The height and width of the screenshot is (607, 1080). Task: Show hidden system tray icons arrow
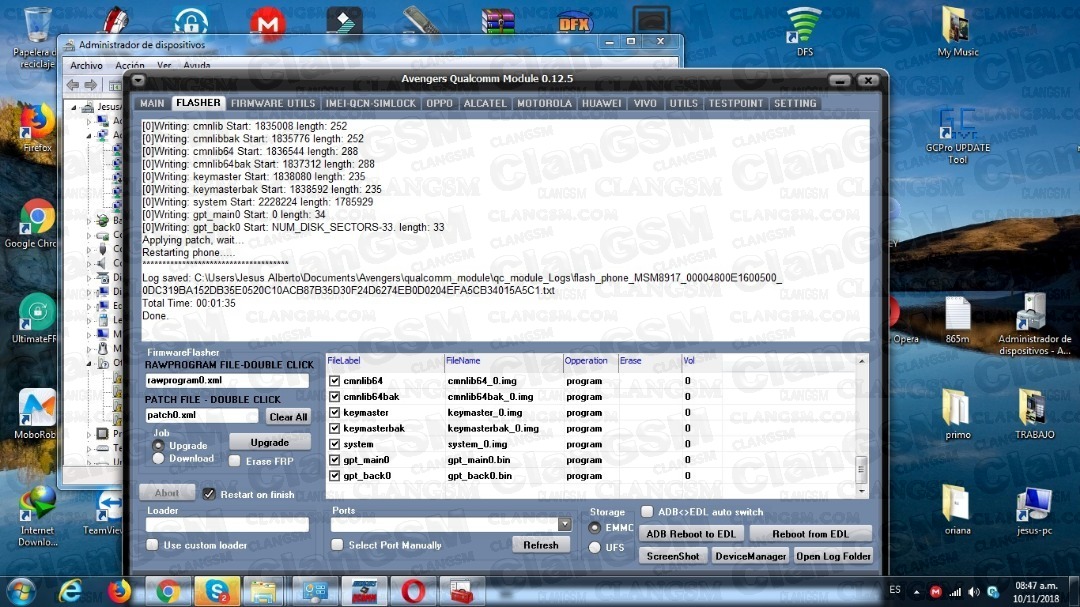pos(916,592)
